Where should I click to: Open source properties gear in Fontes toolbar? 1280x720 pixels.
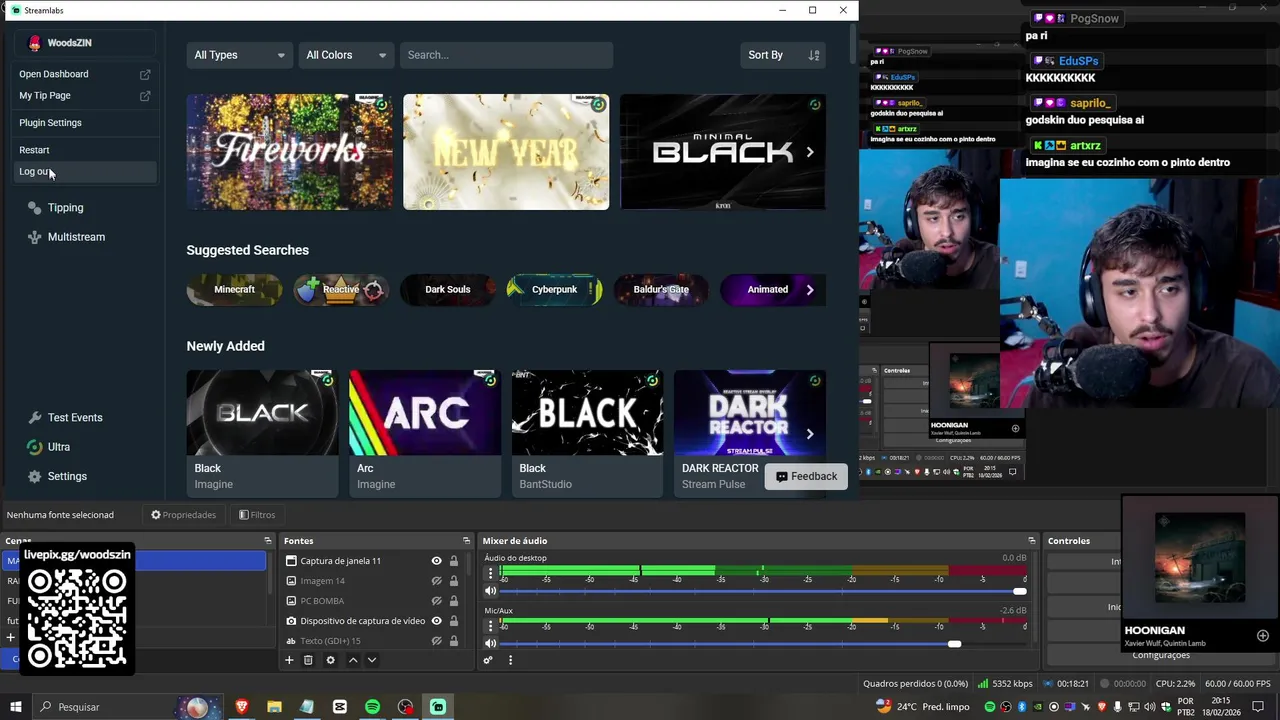[x=330, y=660]
